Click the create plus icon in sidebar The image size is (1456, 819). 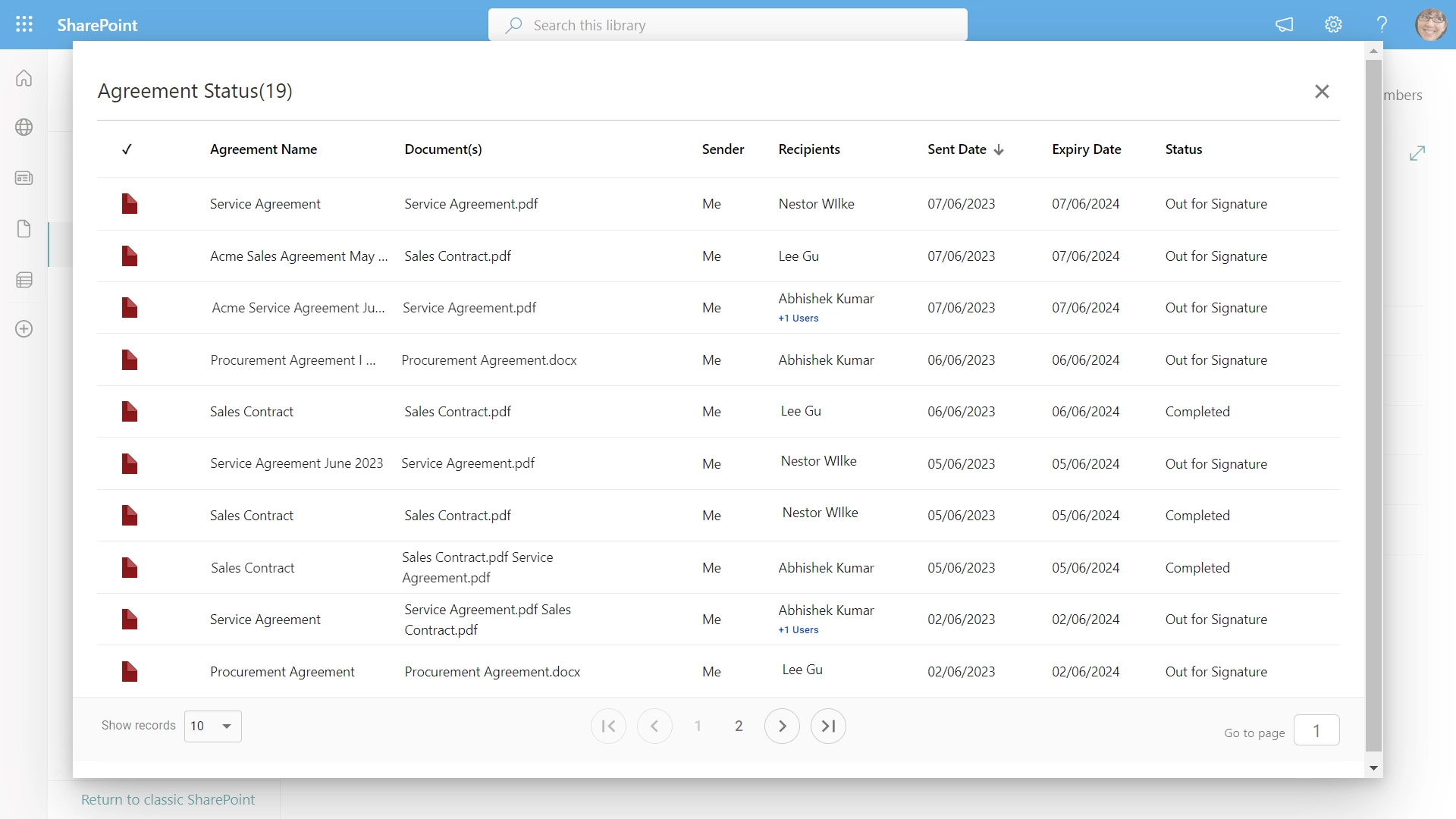(x=24, y=329)
